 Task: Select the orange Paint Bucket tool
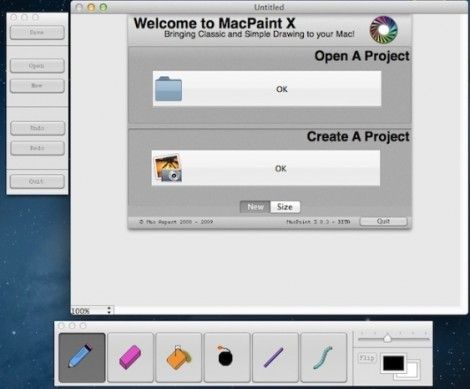click(x=179, y=357)
